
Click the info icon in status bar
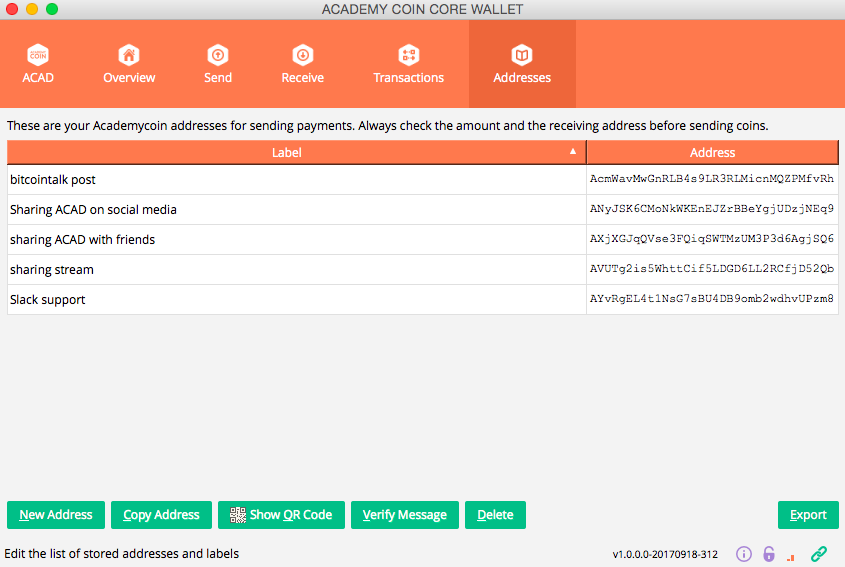tap(744, 554)
